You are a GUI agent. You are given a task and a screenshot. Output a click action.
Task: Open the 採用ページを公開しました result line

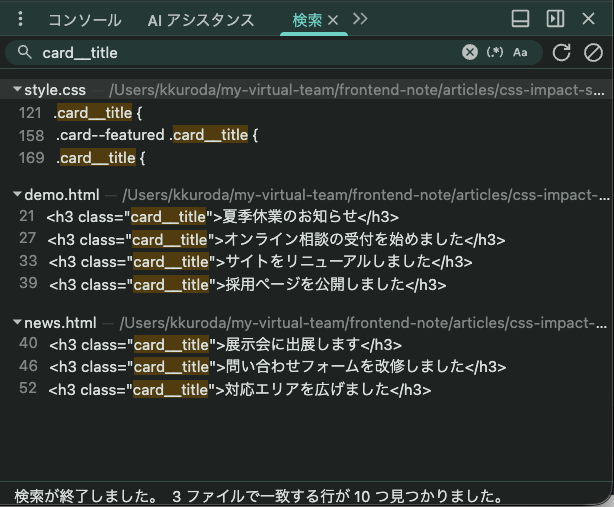(x=307, y=284)
